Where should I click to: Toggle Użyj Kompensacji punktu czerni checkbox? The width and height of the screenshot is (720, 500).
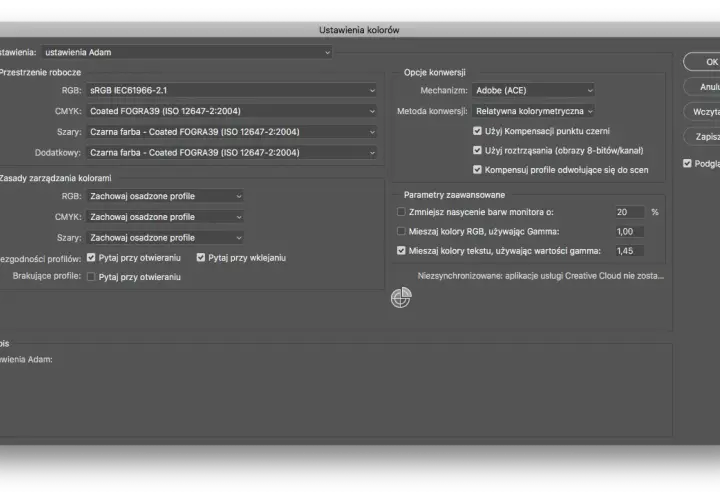477,131
